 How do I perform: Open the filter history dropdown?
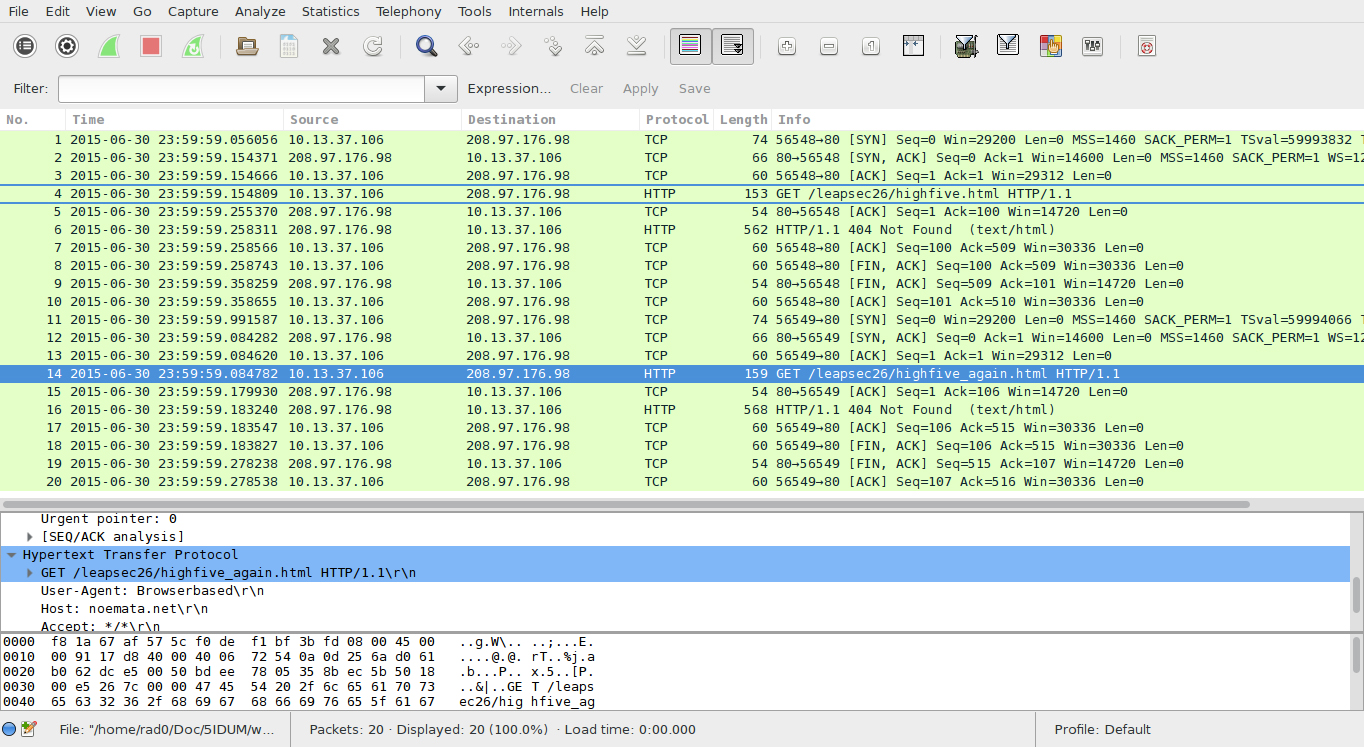coord(441,89)
